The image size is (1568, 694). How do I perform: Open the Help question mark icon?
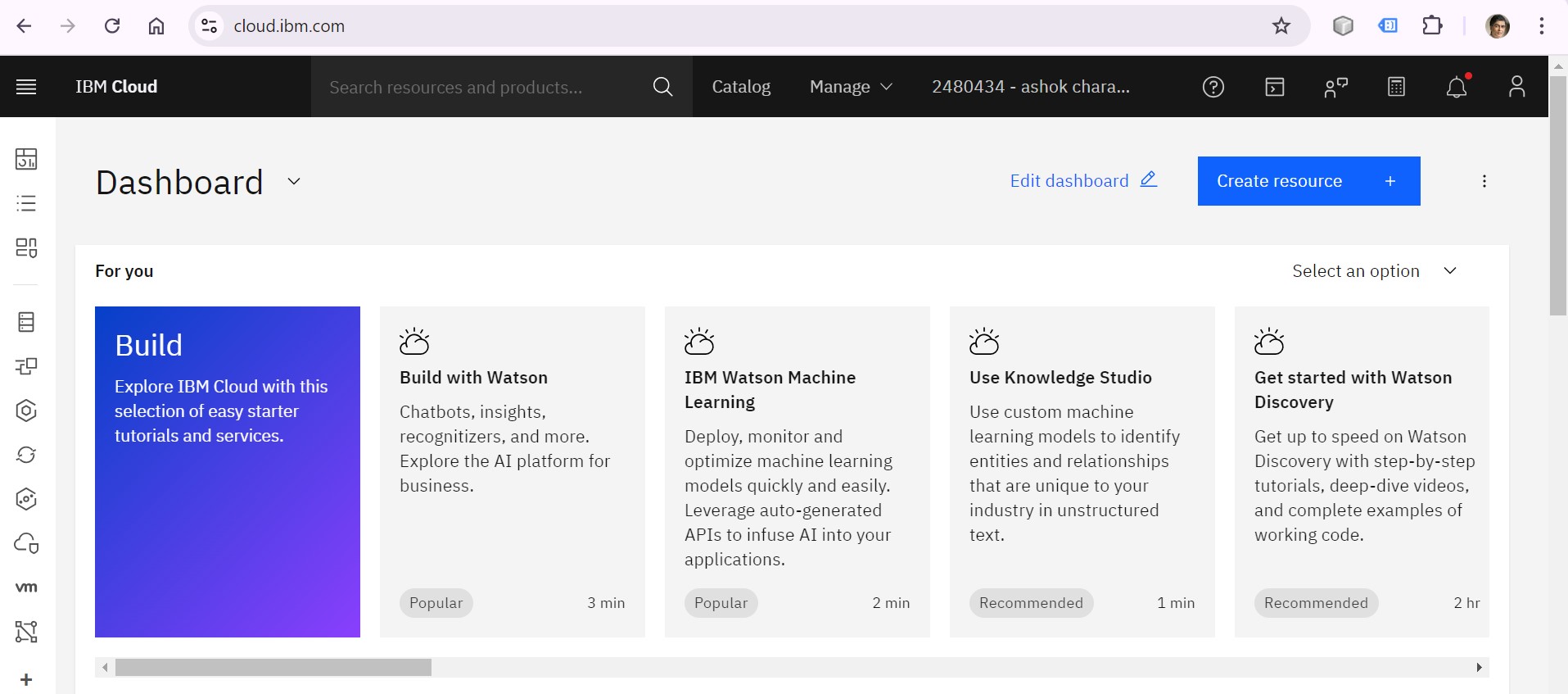[x=1213, y=87]
